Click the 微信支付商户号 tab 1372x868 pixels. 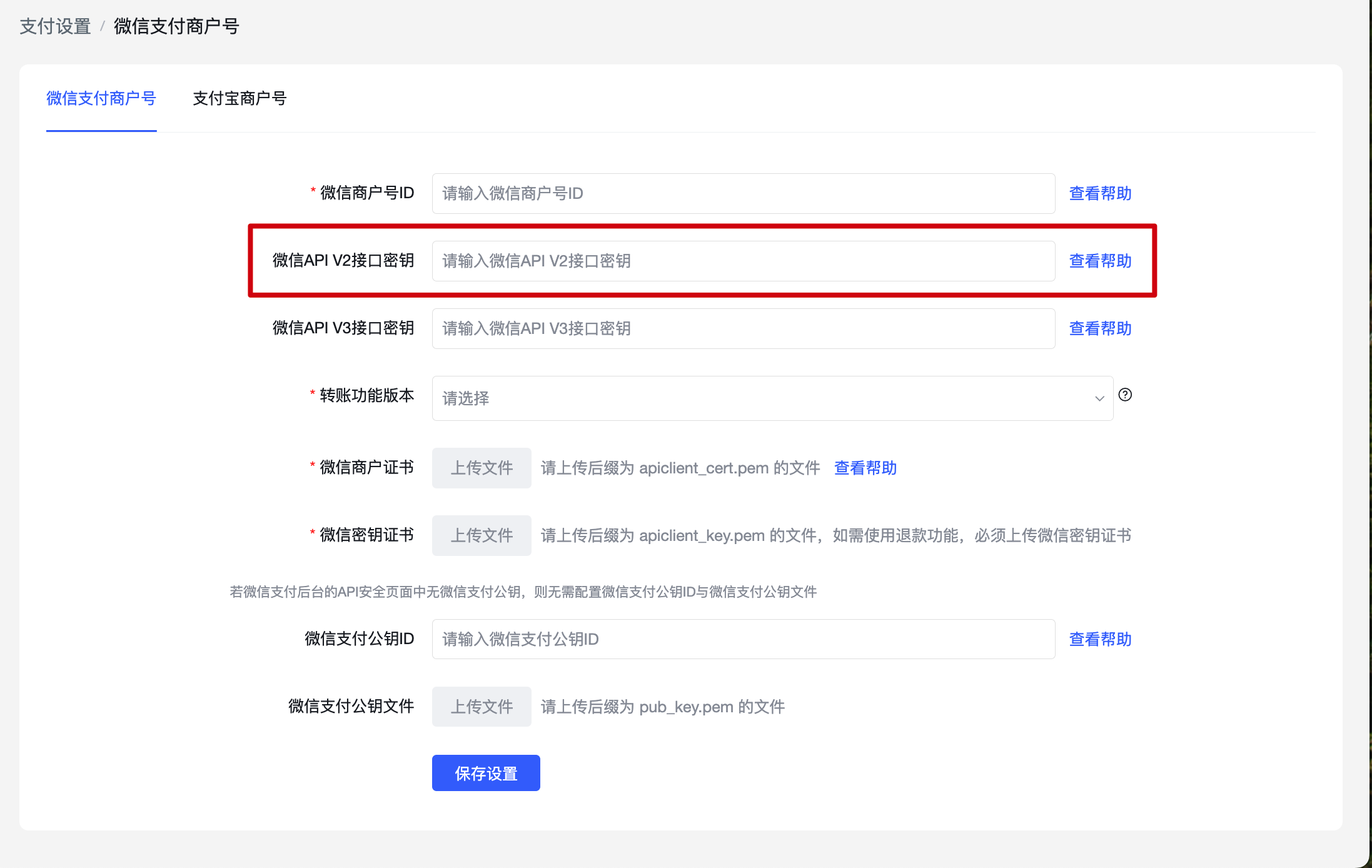(101, 98)
